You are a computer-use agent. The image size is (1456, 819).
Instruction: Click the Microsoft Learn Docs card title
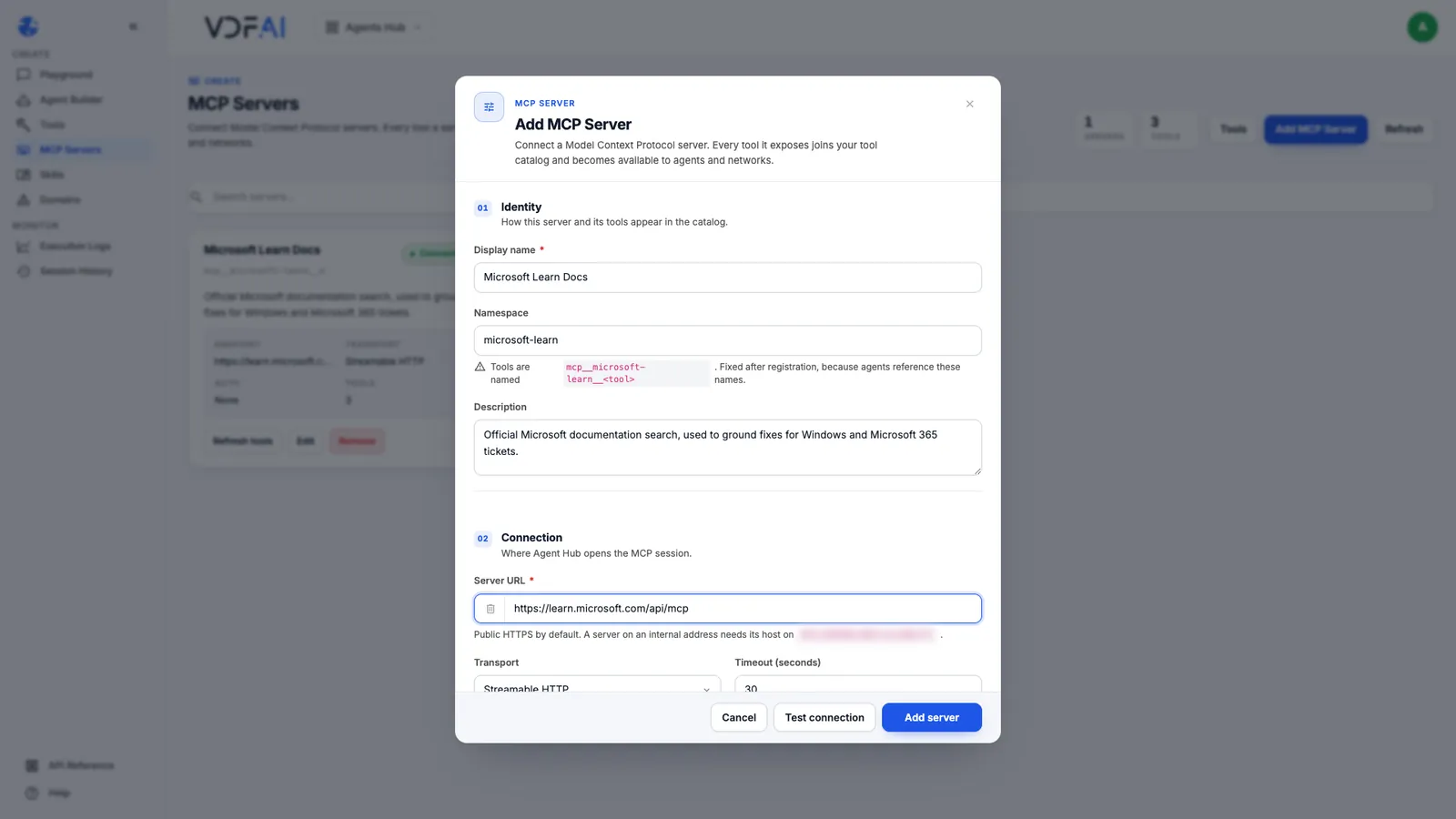tap(262, 250)
